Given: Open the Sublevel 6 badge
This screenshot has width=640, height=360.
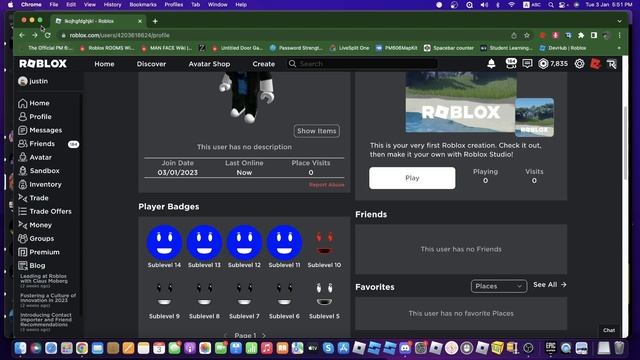Looking at the screenshot, I should click(284, 299).
